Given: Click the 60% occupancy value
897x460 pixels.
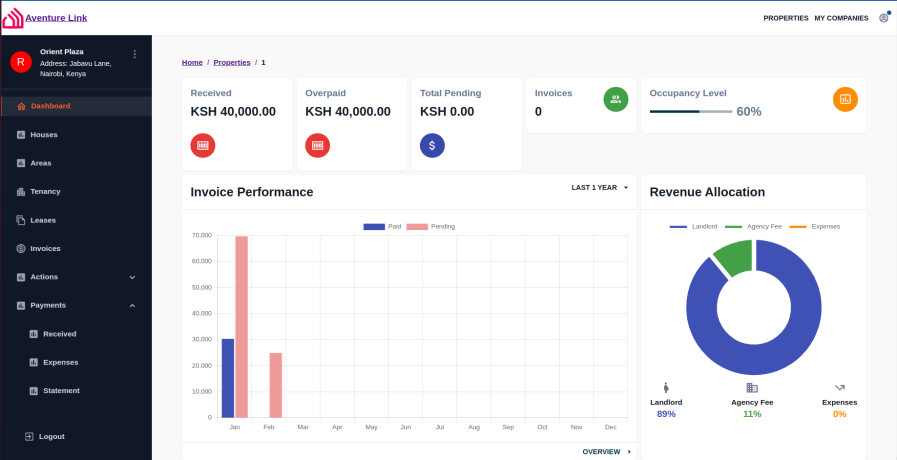Looking at the screenshot, I should (x=749, y=112).
